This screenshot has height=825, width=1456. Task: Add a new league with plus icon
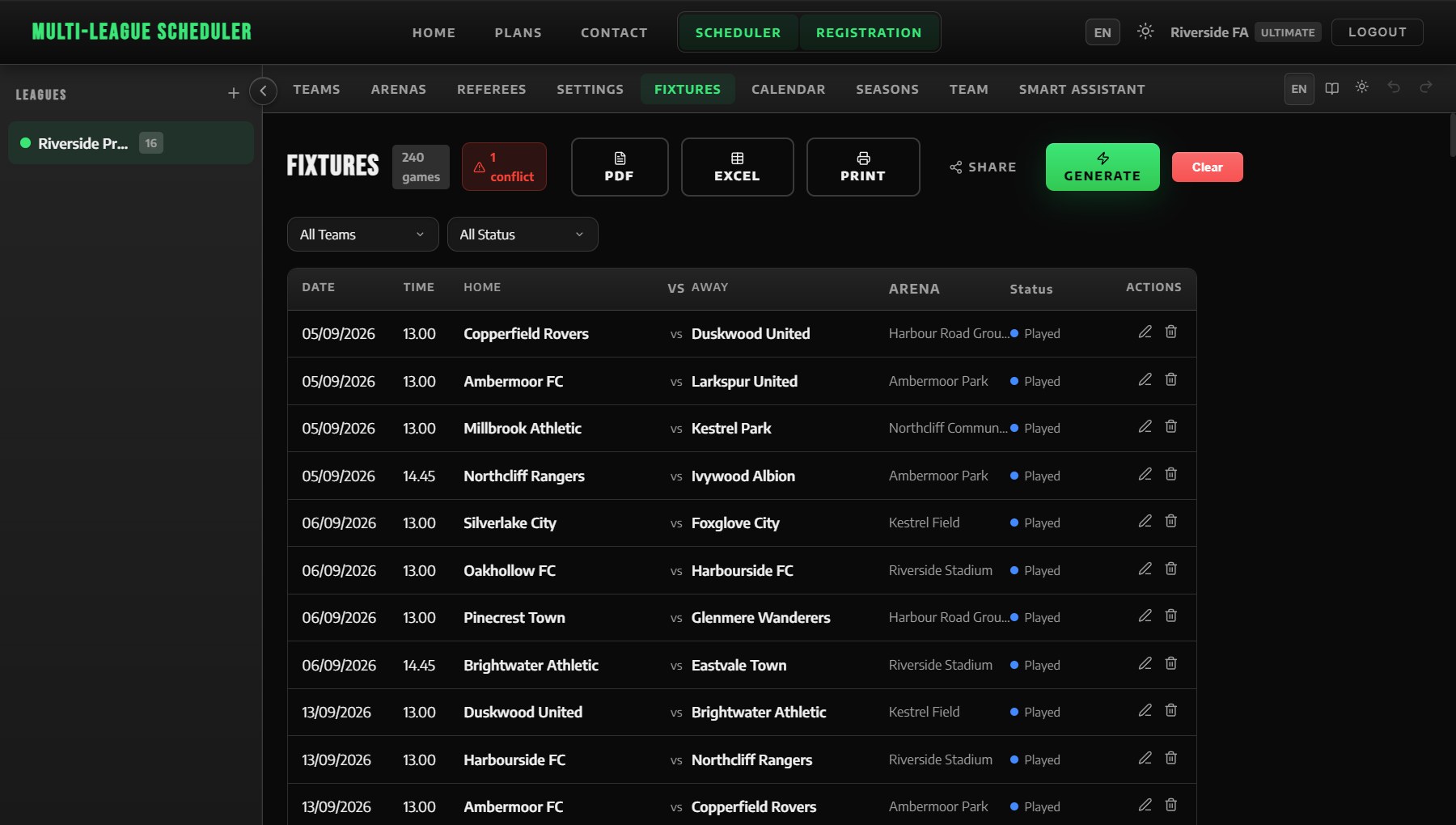click(x=233, y=93)
